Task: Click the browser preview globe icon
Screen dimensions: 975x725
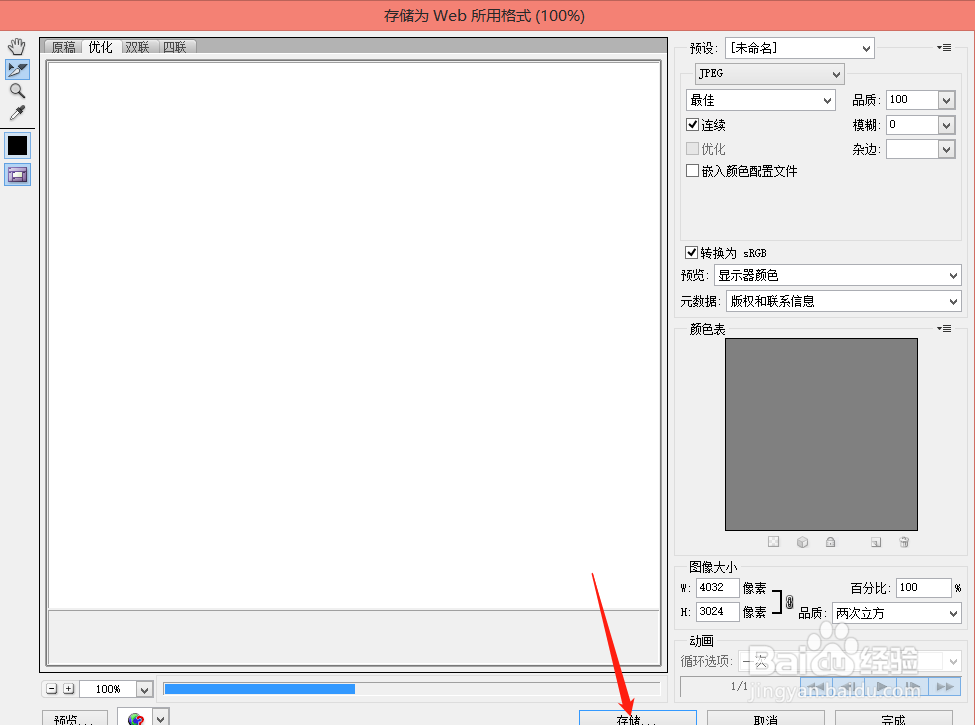Action: pyautogui.click(x=136, y=718)
